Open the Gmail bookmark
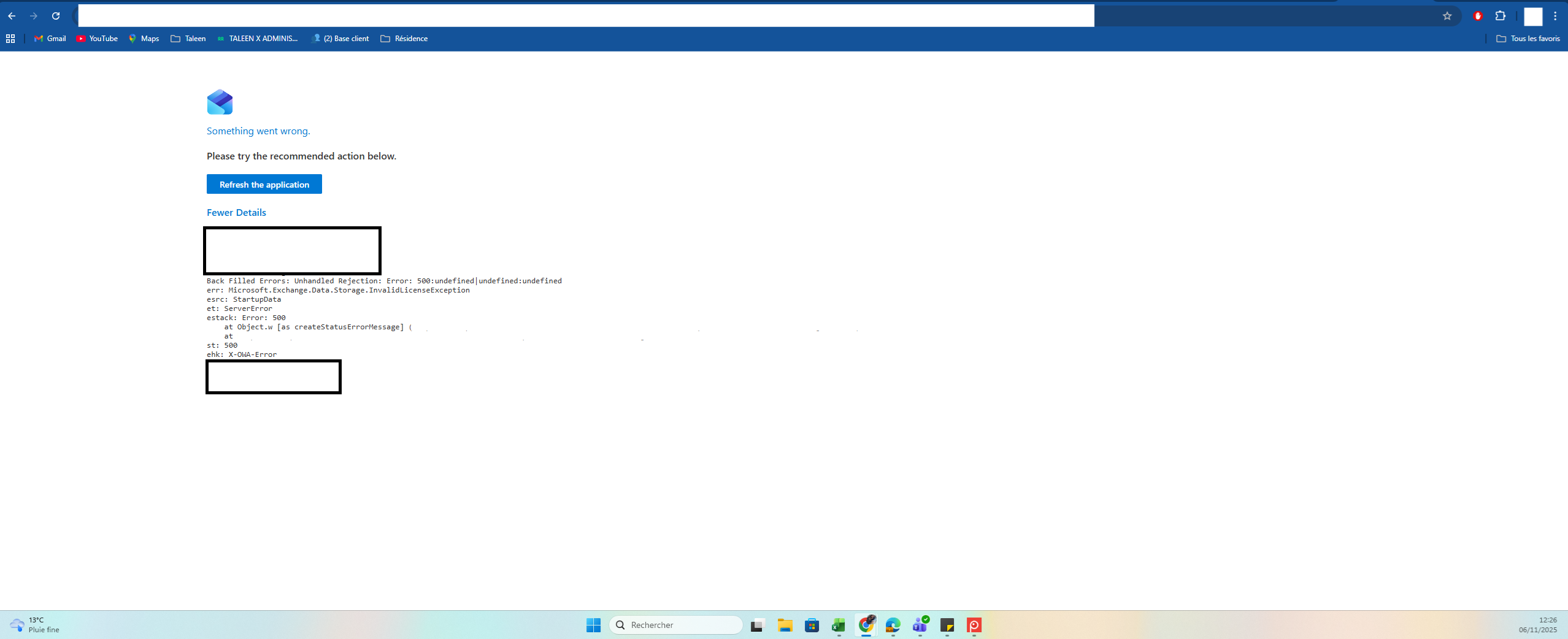The width and height of the screenshot is (1568, 639). click(x=50, y=39)
